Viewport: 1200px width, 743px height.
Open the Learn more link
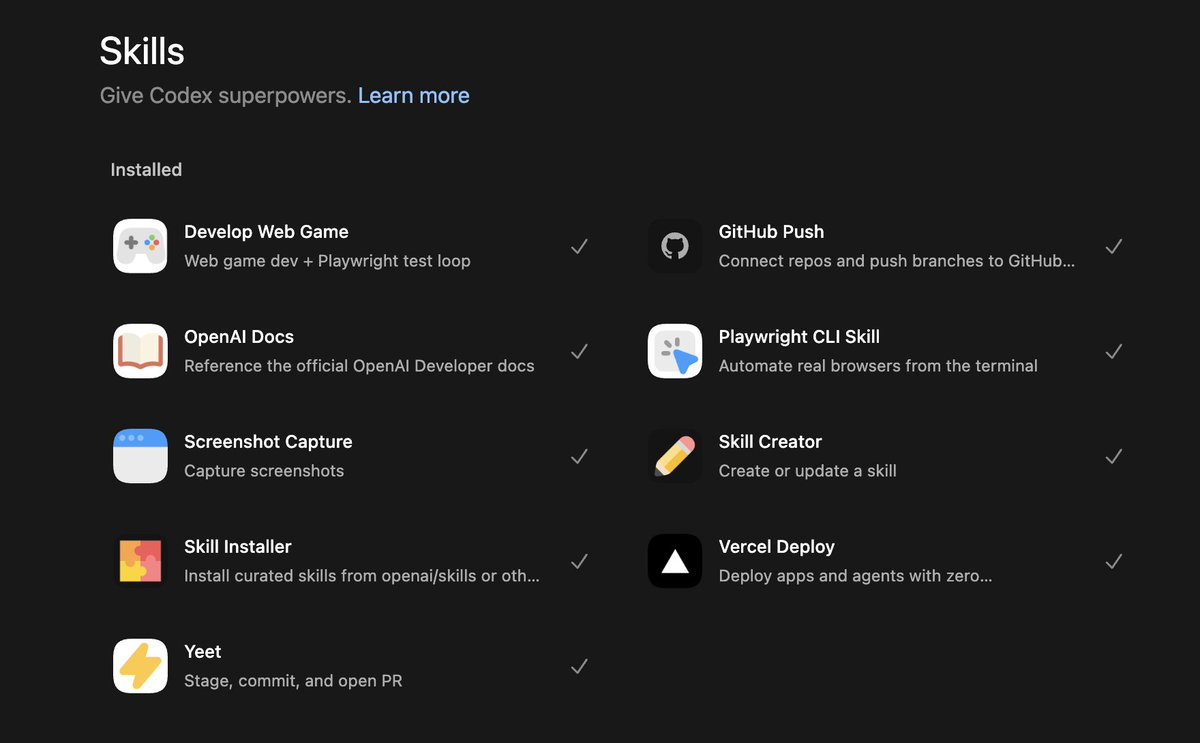click(x=414, y=96)
